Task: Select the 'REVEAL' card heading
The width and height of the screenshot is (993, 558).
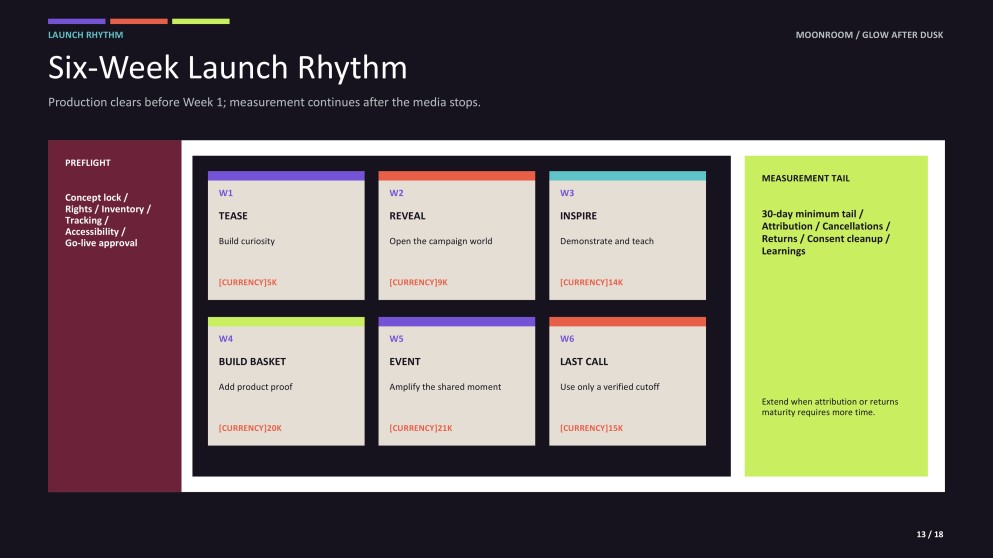Action: 407,215
